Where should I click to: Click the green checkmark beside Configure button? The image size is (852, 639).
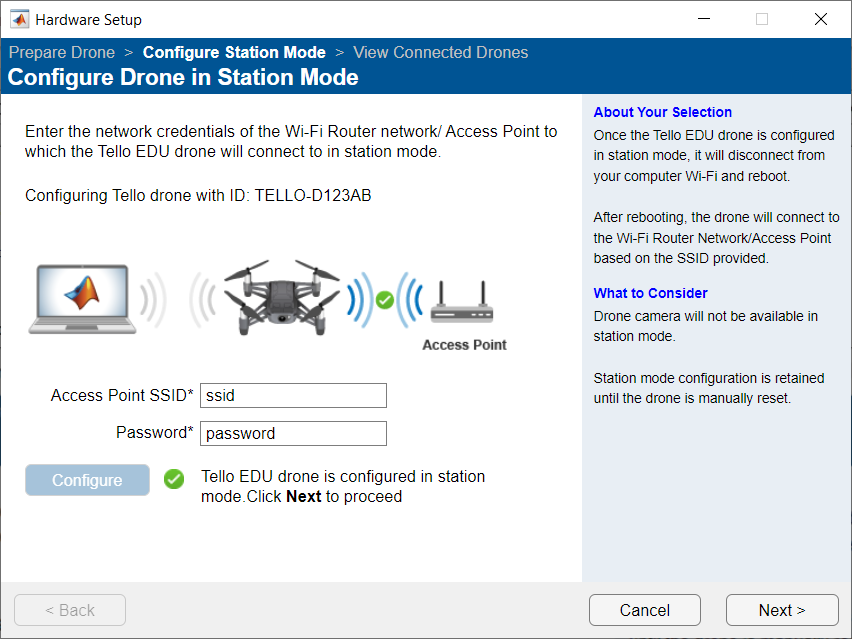[173, 480]
